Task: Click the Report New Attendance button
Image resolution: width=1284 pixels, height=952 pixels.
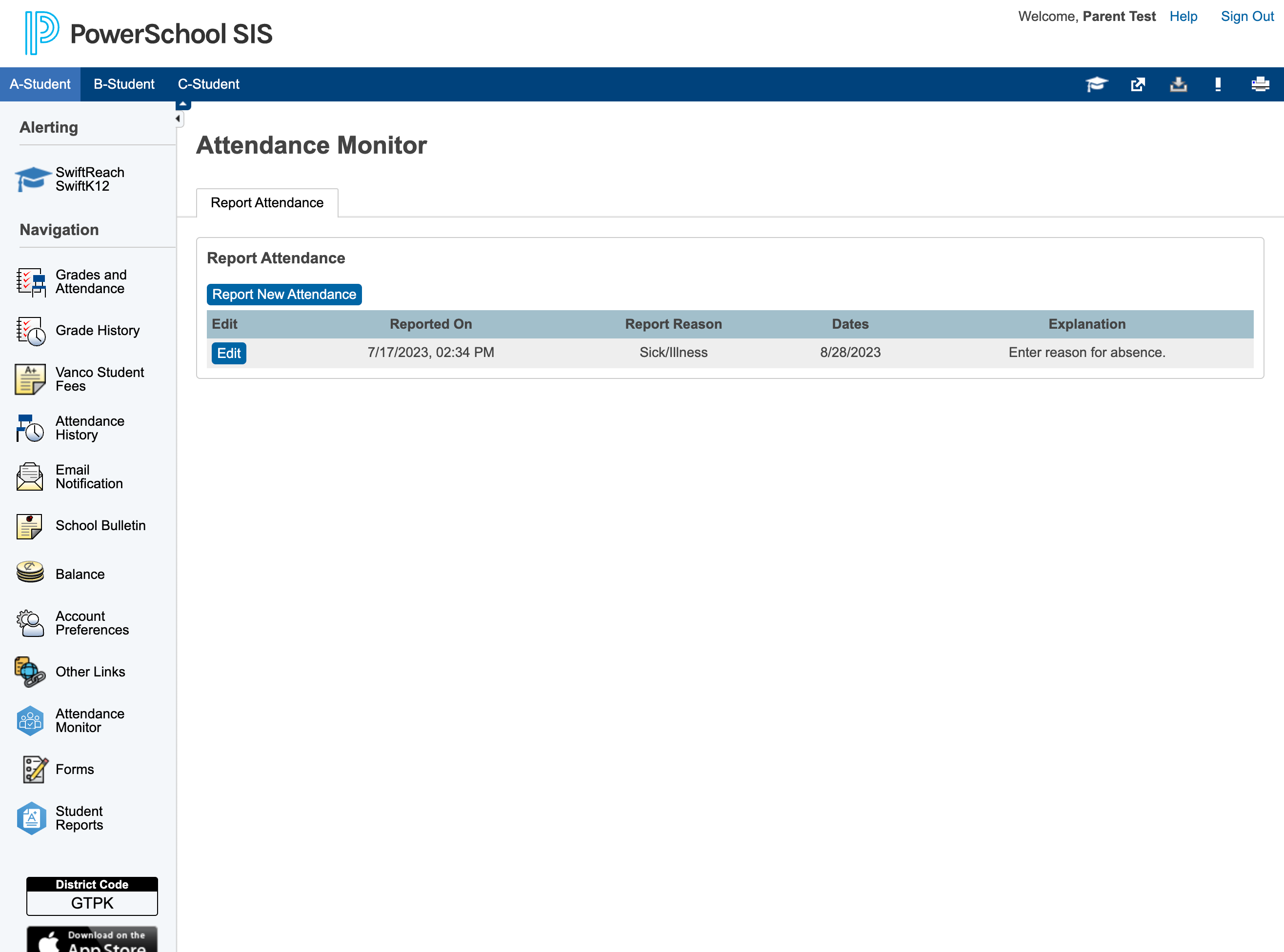Action: 284,295
